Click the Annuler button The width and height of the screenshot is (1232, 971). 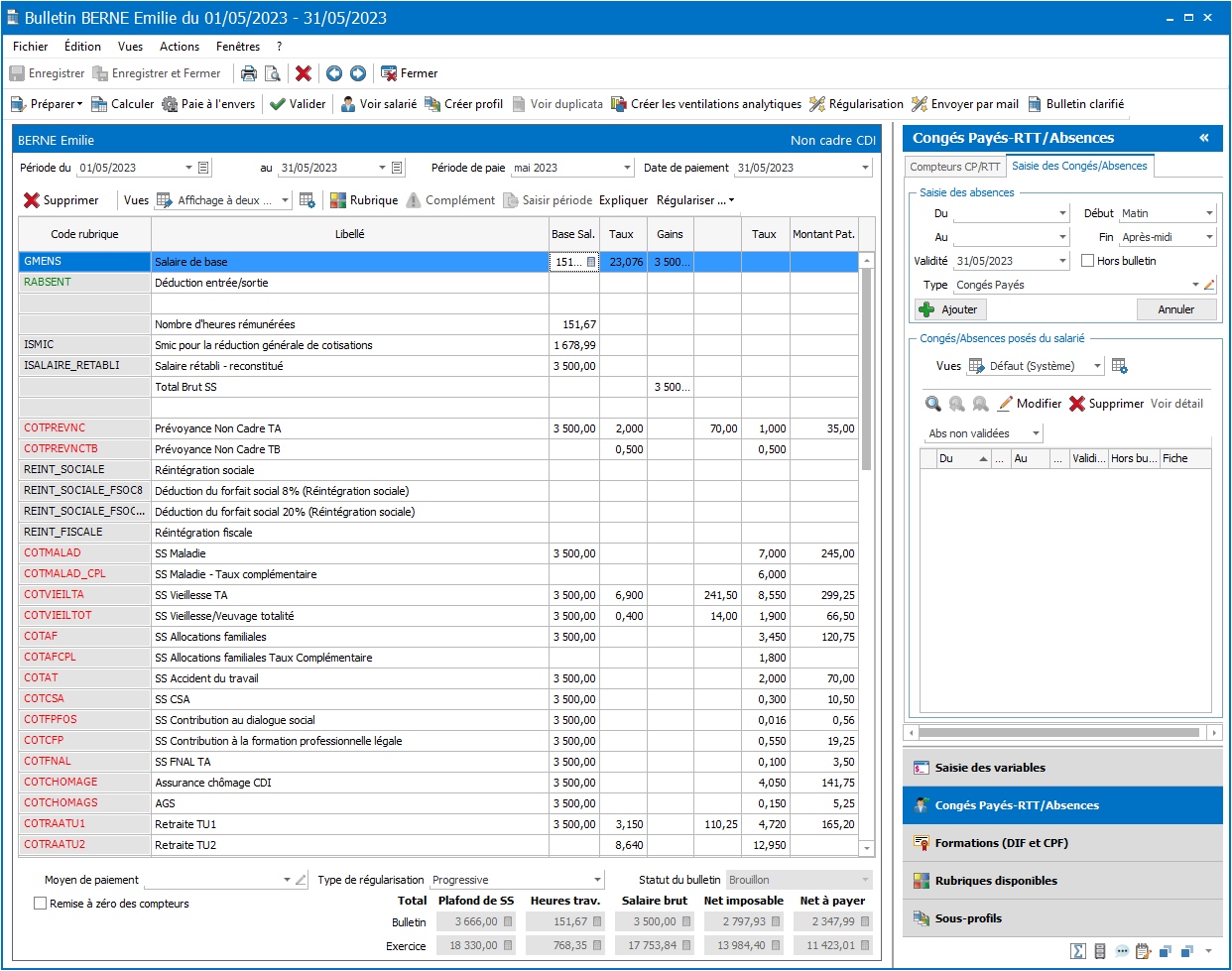1176,309
